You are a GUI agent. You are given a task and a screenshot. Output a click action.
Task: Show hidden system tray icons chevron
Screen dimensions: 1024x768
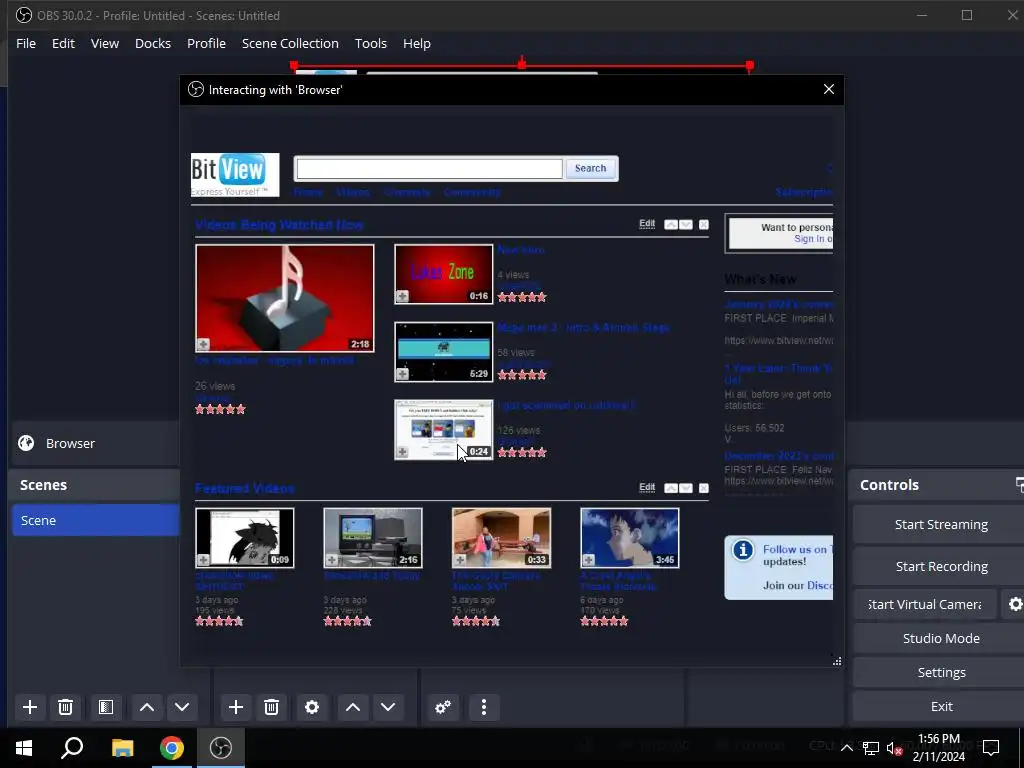coord(846,748)
